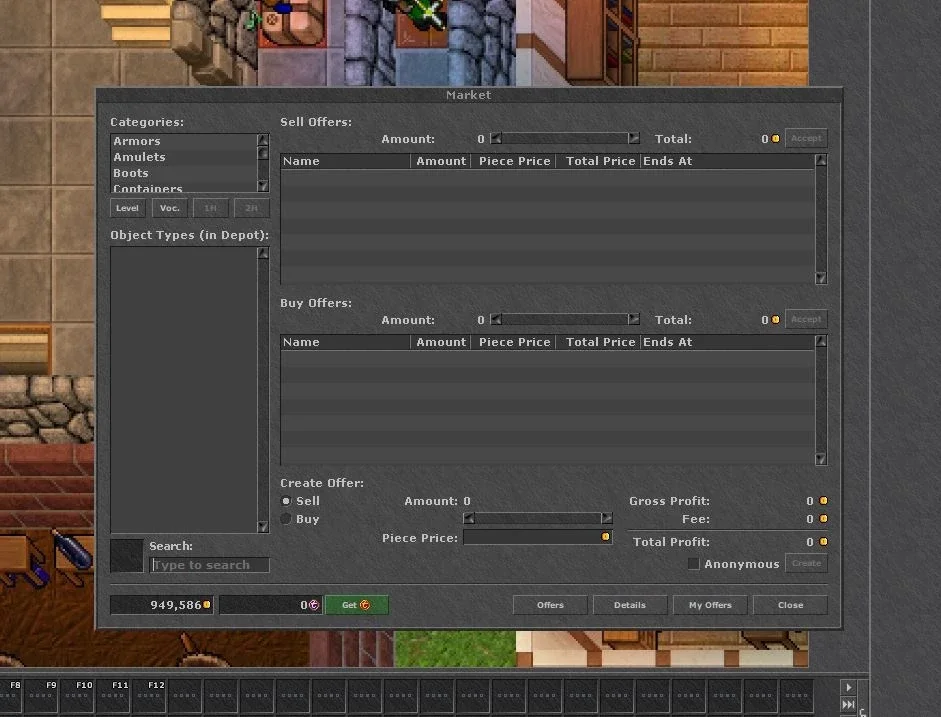The width and height of the screenshot is (941, 717).
Task: Open the Offers view
Action: click(x=550, y=605)
